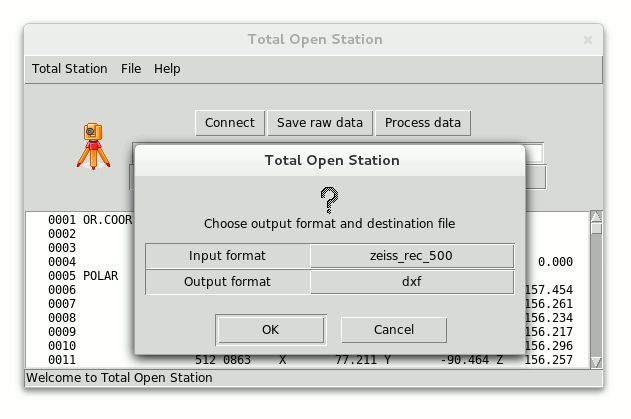Open the File menu

[x=131, y=69]
